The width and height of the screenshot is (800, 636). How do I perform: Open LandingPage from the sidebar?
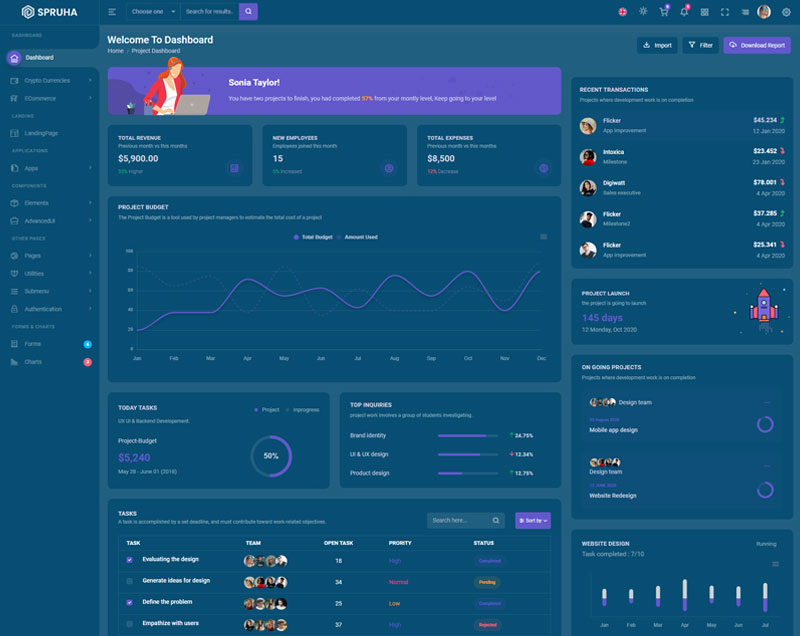(41, 133)
